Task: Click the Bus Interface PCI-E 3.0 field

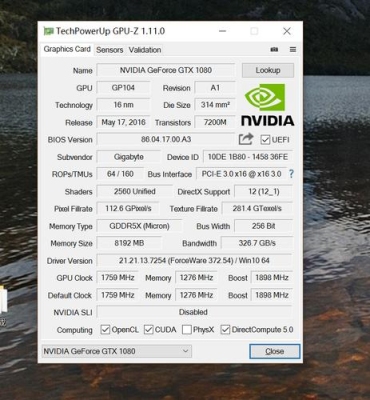Action: [x=241, y=174]
